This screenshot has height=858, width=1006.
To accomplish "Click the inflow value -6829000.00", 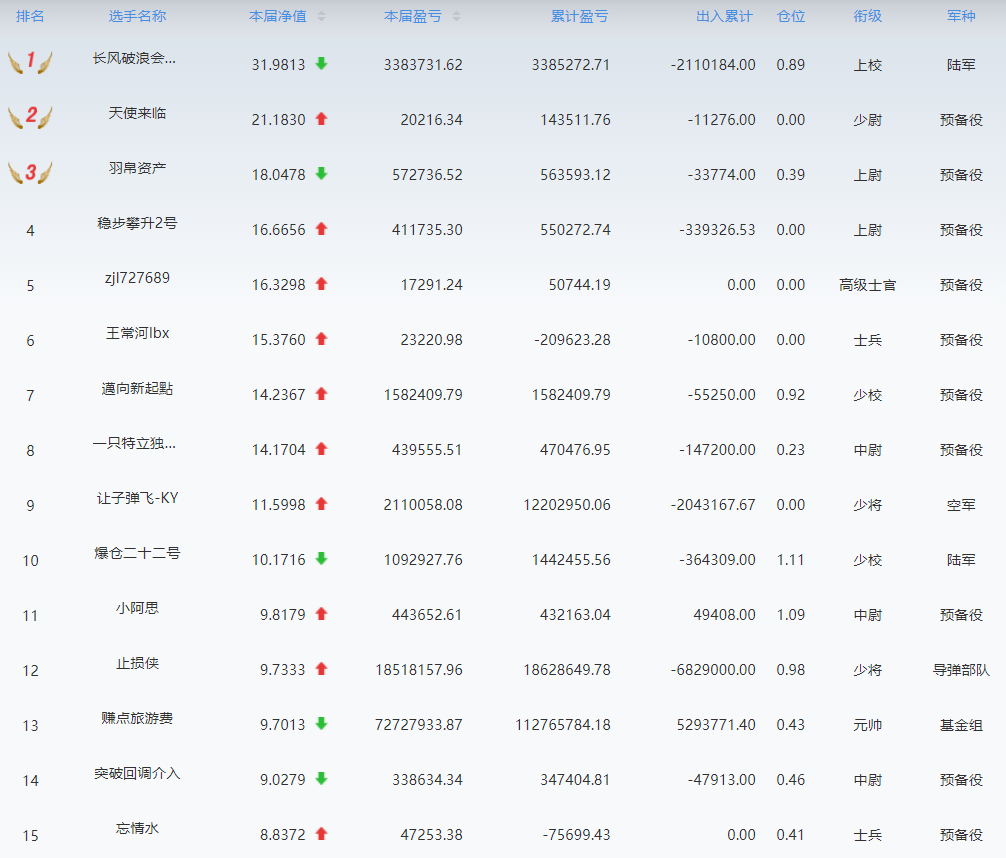I will 713,670.
